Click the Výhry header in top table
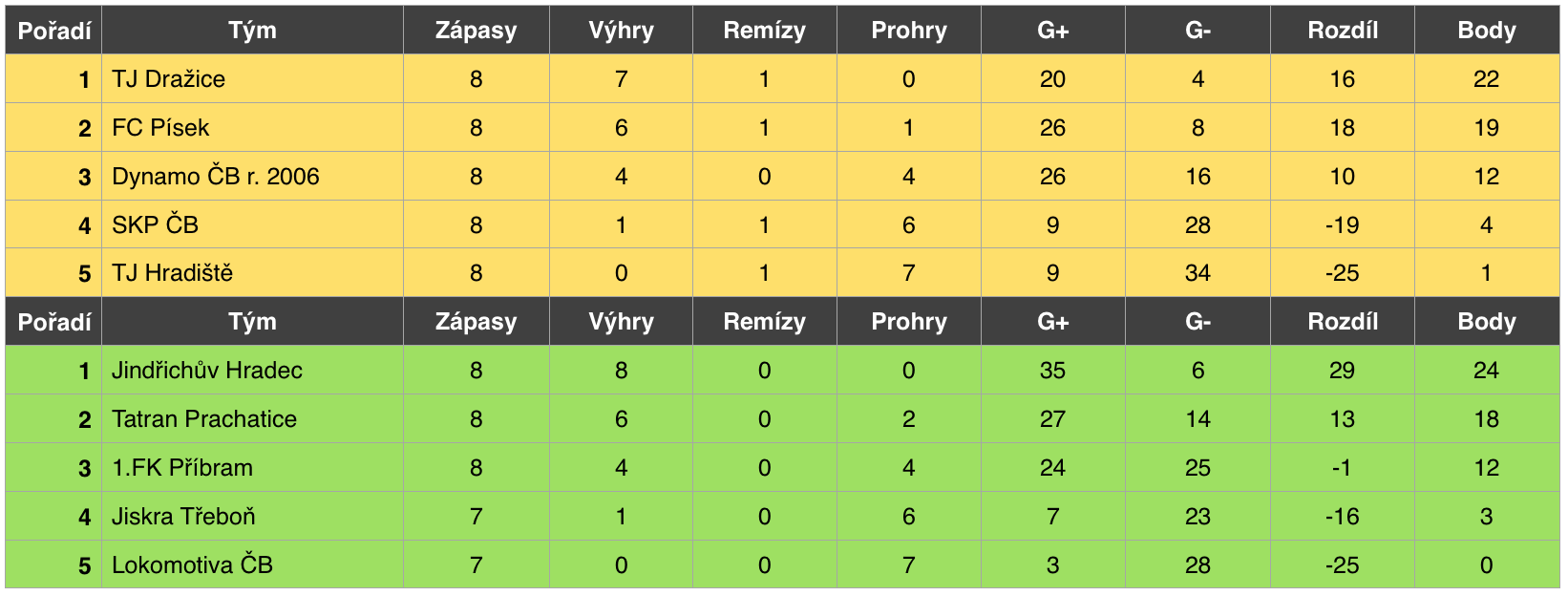The image size is (1568, 596). 622,31
